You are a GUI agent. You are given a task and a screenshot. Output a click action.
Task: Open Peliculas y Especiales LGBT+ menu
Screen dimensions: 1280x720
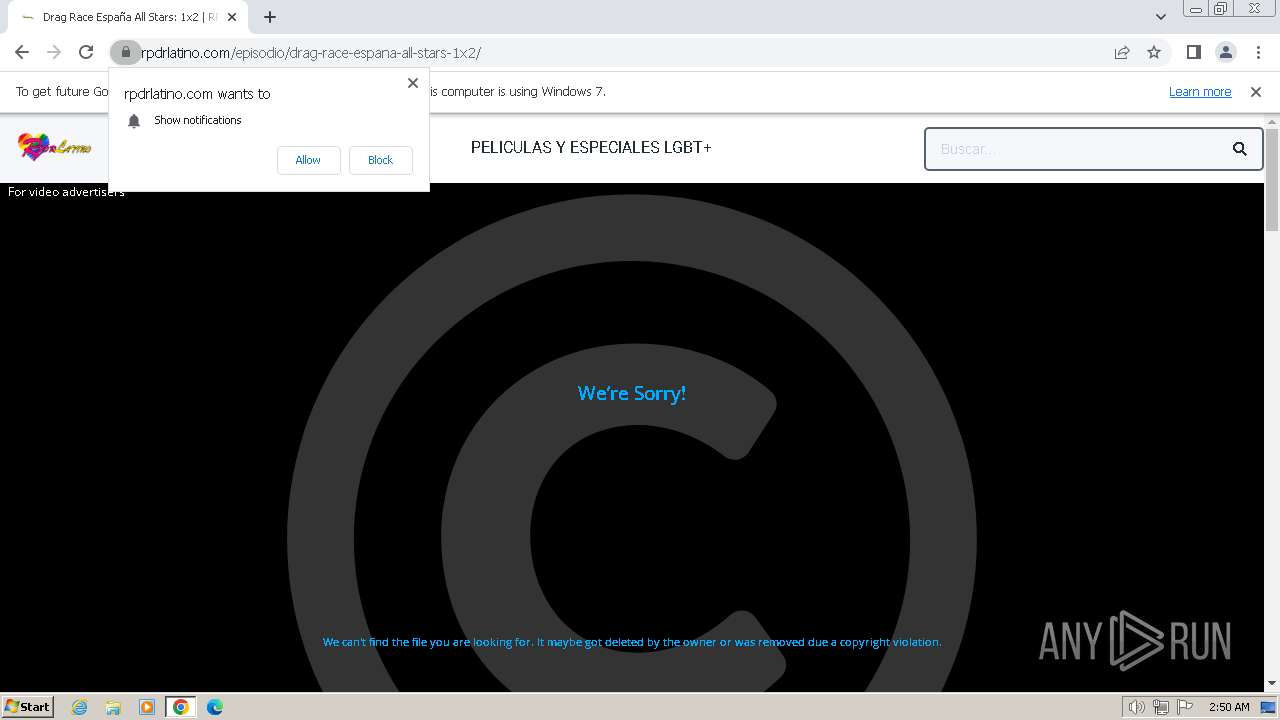[x=591, y=147]
